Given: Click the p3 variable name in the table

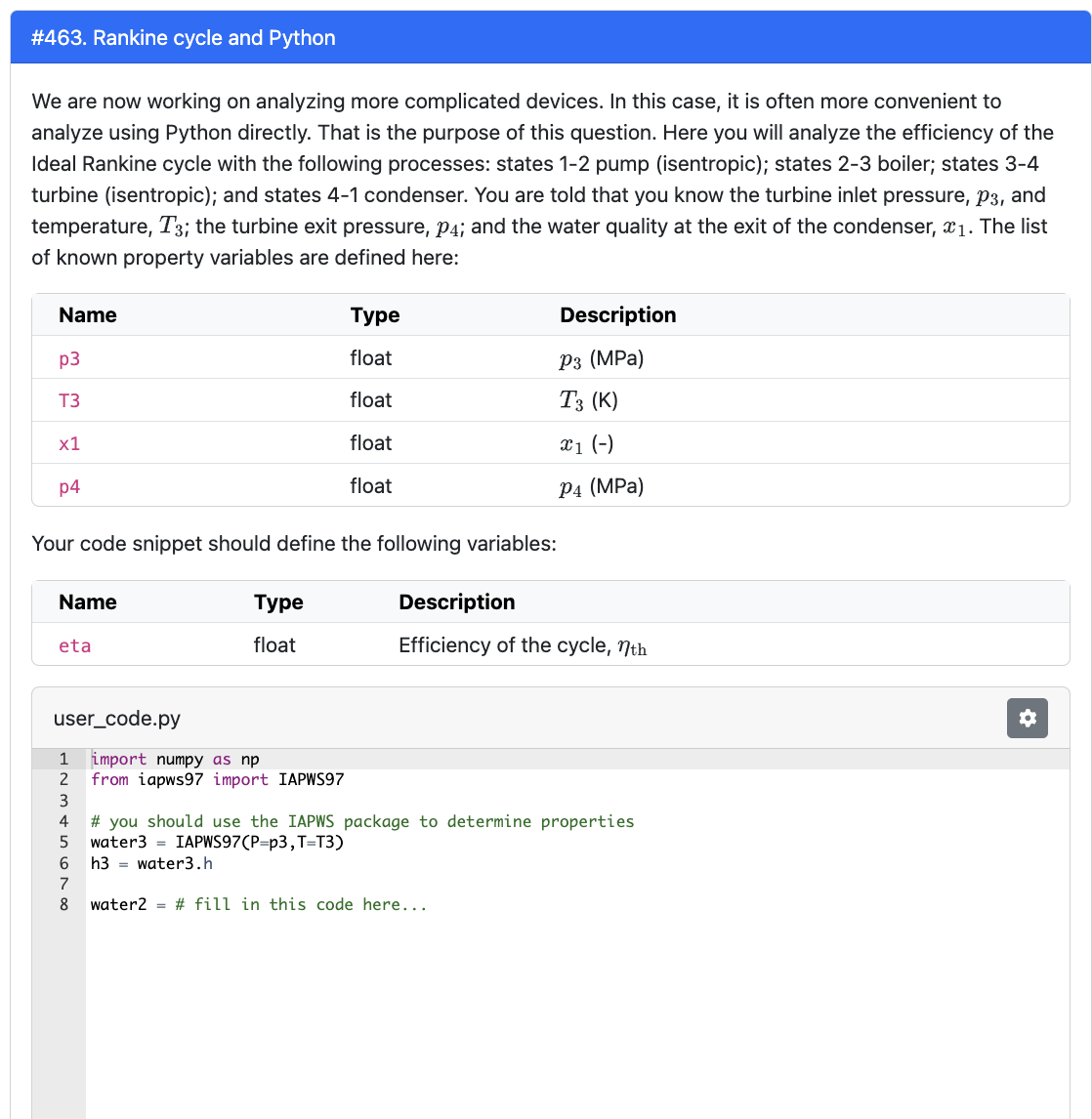Looking at the screenshot, I should coord(68,358).
